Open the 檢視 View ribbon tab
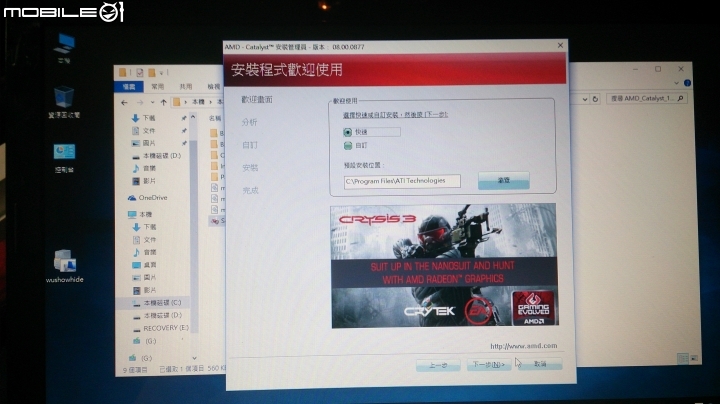 pos(214,87)
